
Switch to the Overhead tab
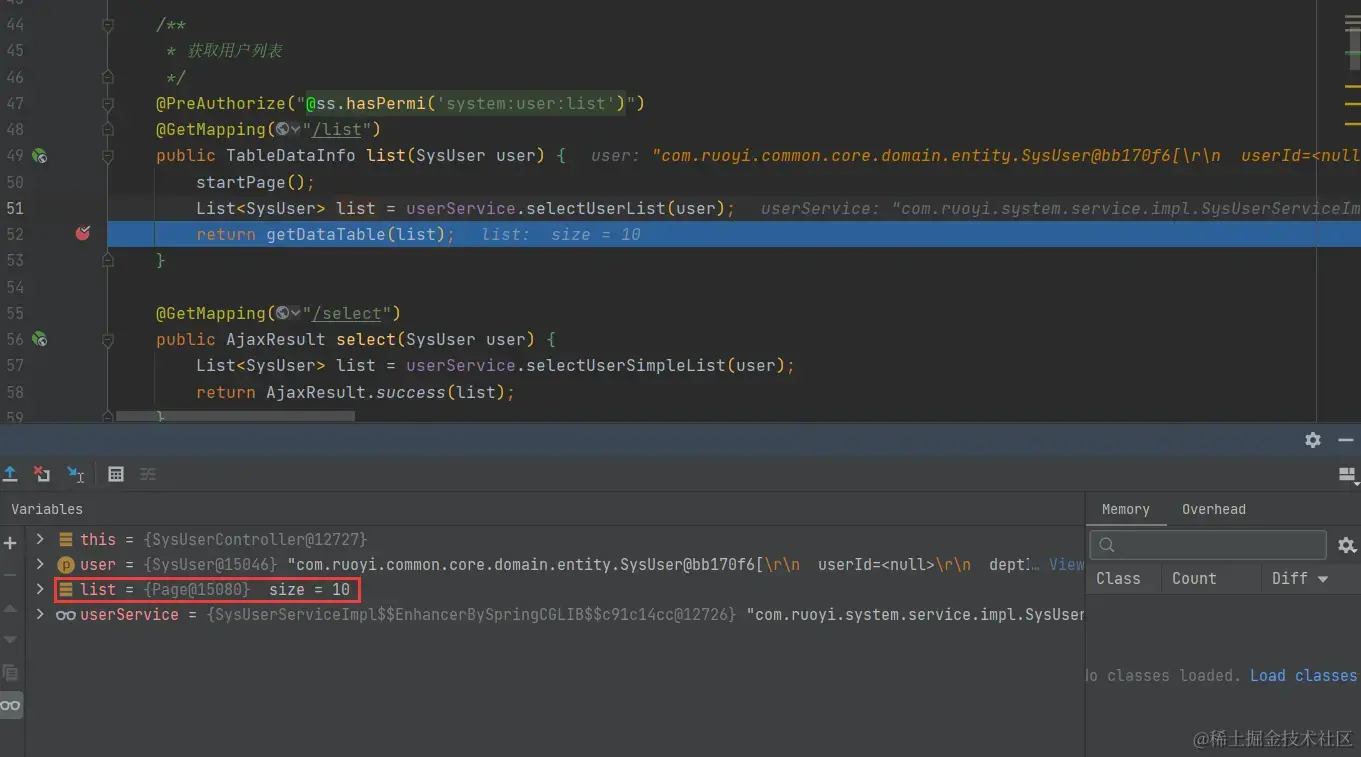1213,509
